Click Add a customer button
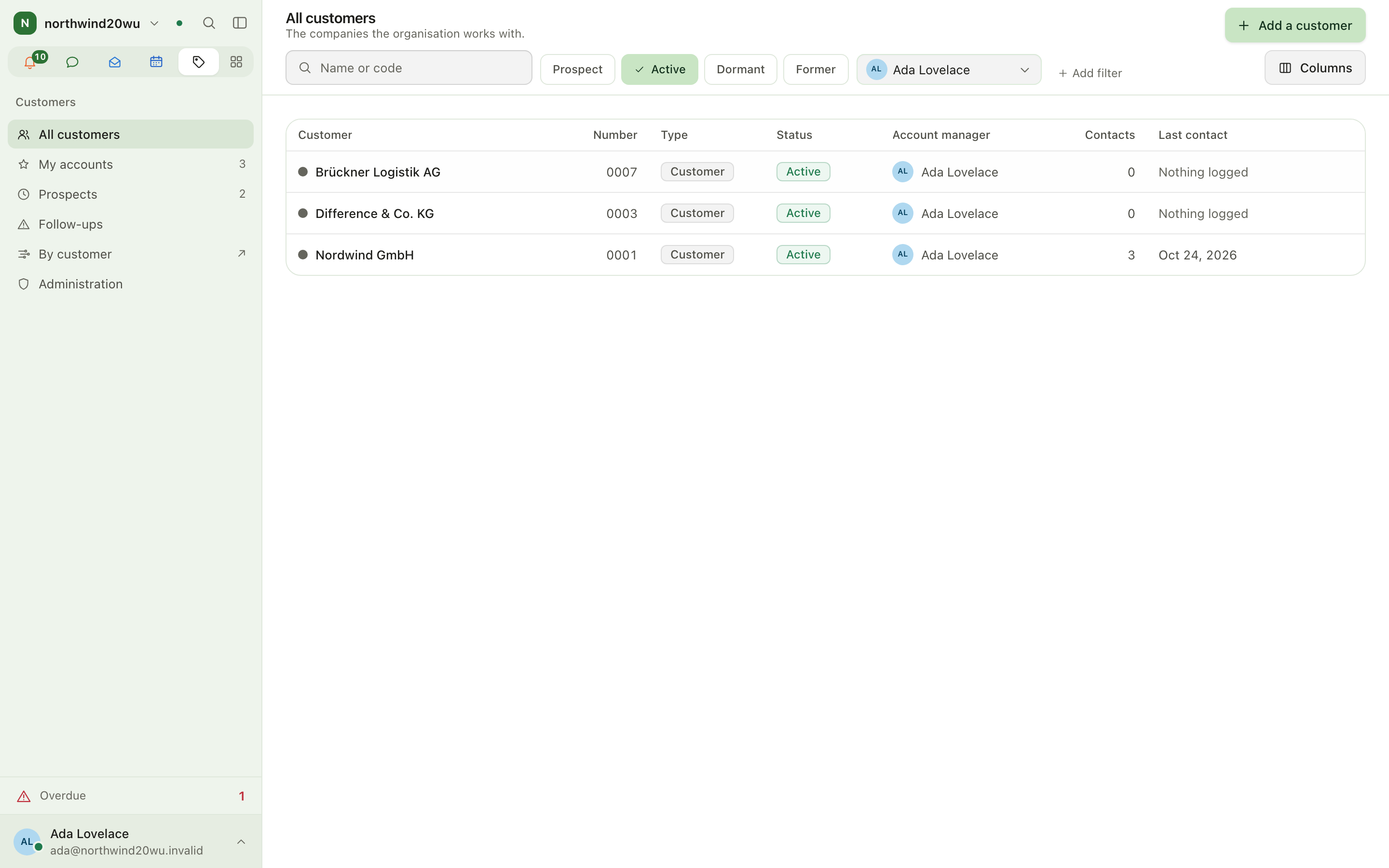The height and width of the screenshot is (868, 1389). pyautogui.click(x=1295, y=25)
